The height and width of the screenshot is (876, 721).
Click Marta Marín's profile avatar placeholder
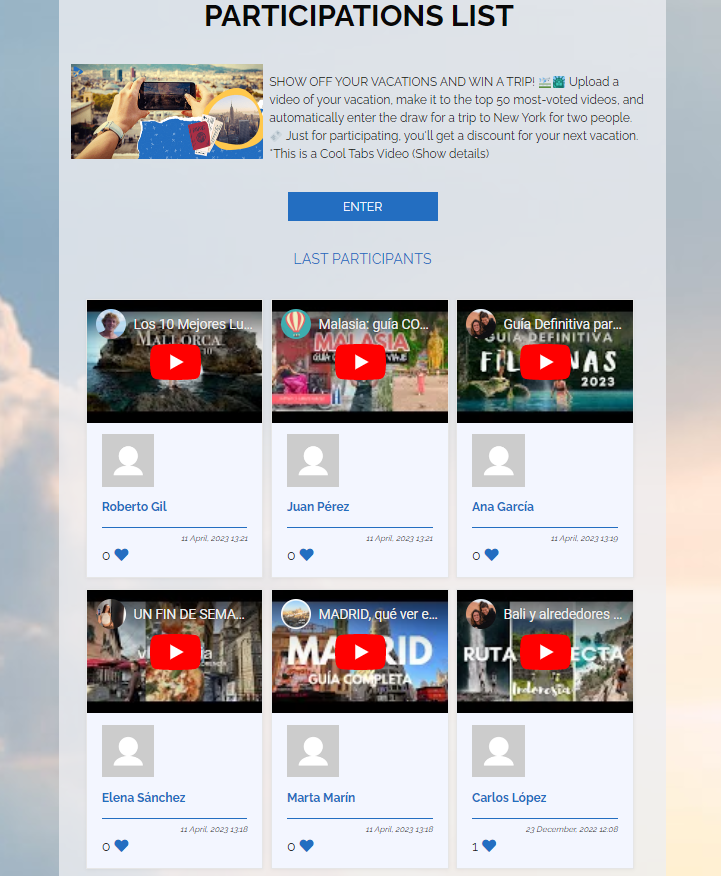click(x=313, y=751)
